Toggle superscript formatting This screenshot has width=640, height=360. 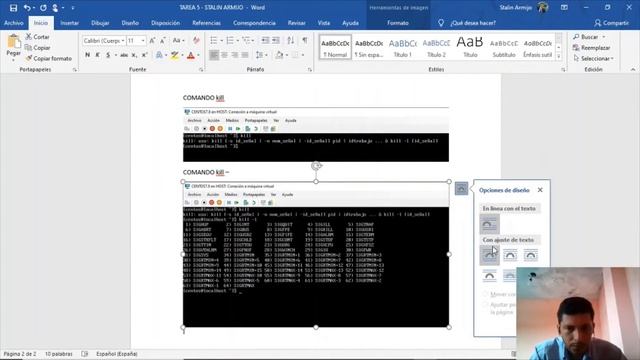tap(144, 55)
